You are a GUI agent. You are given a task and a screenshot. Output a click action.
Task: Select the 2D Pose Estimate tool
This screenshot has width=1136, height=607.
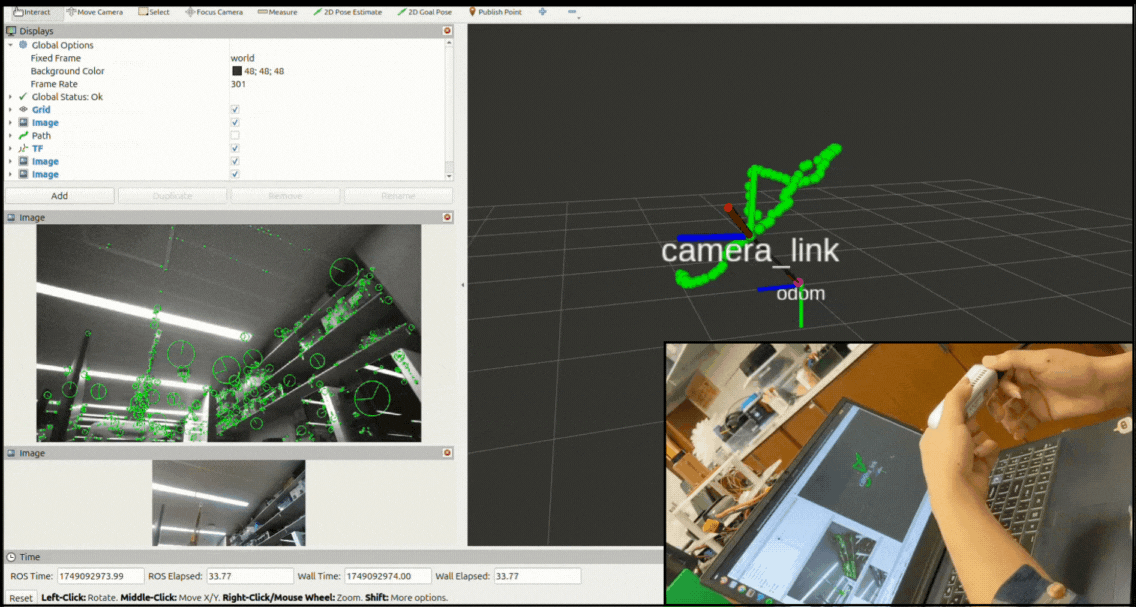[348, 12]
